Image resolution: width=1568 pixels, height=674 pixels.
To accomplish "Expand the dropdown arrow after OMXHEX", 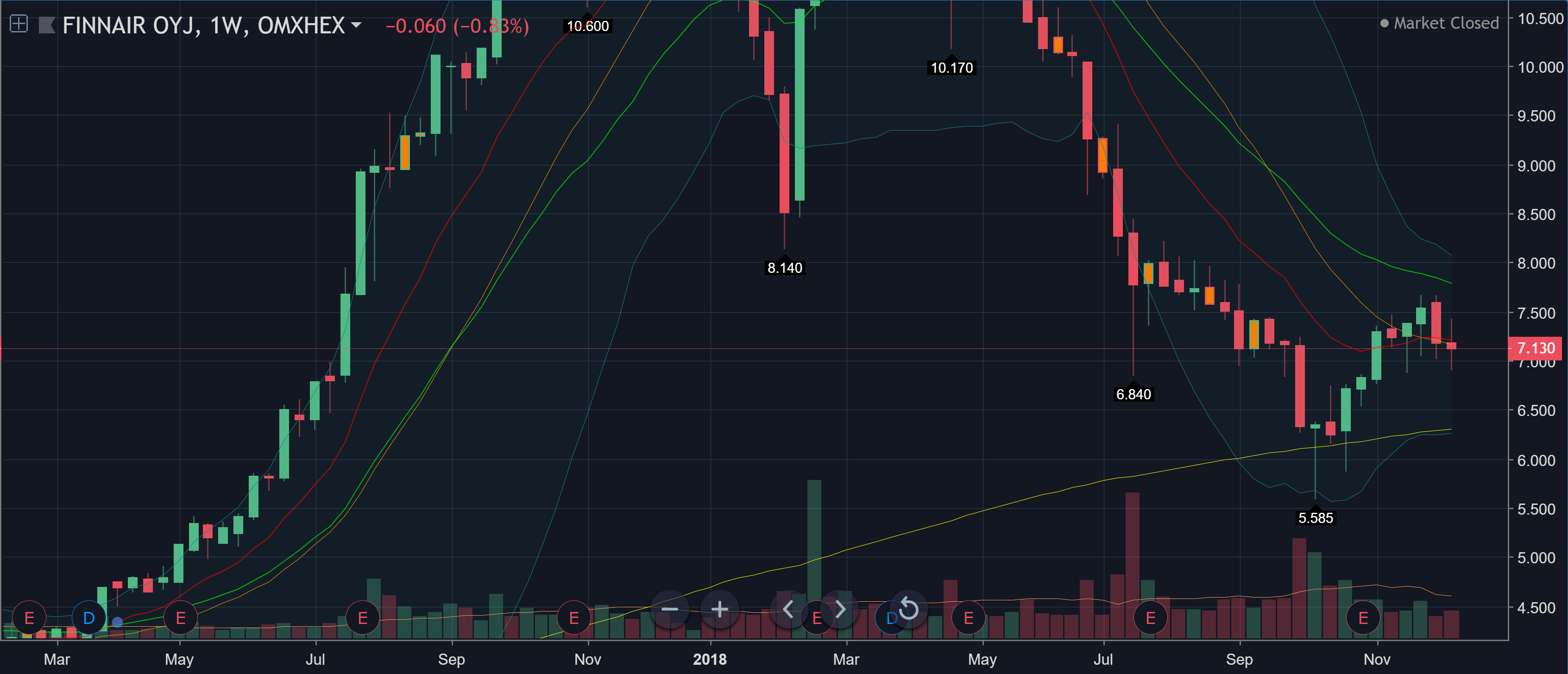I will [357, 25].
